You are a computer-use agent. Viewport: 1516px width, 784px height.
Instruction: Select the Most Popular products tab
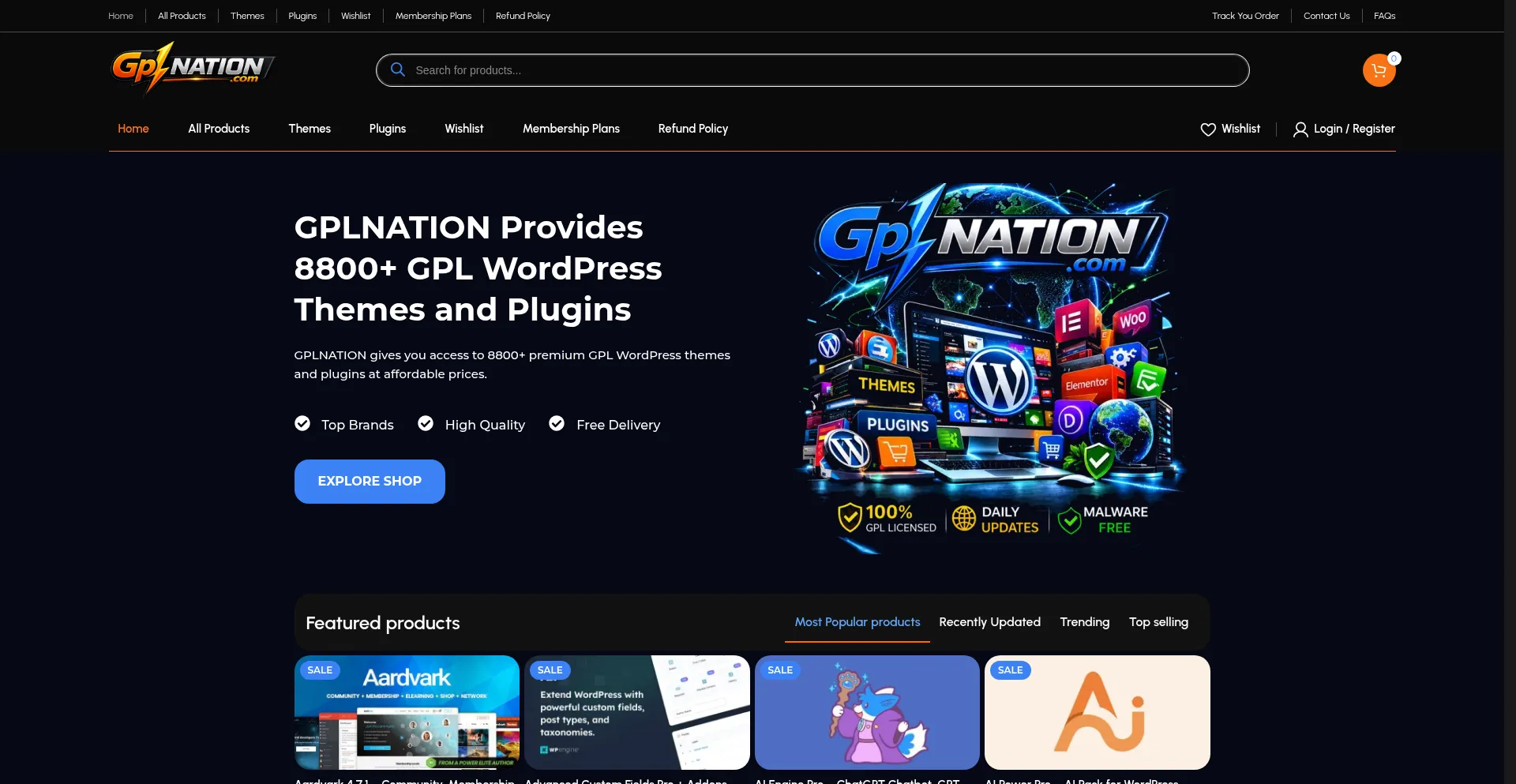pyautogui.click(x=857, y=622)
